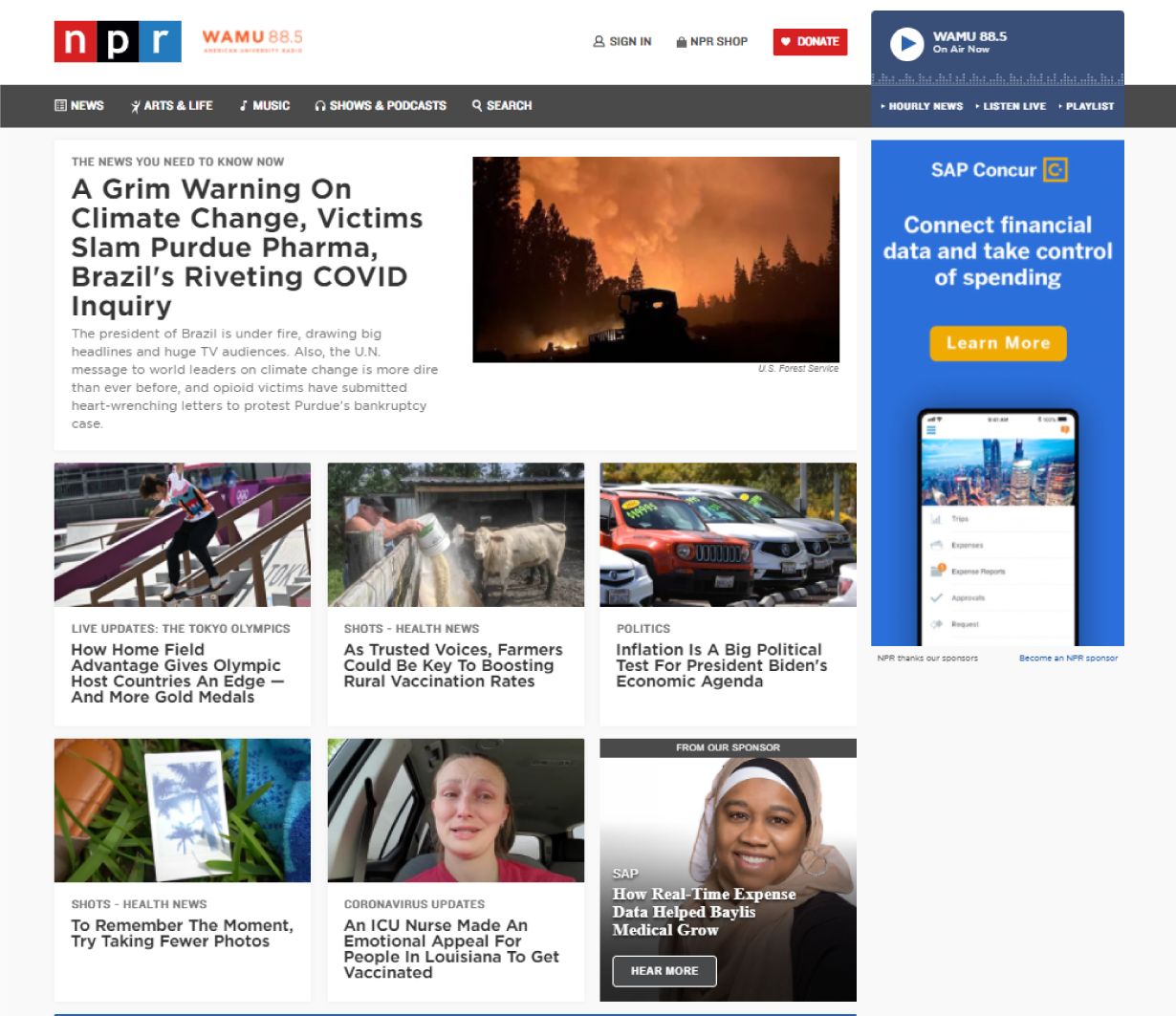Open the farmer and cow thumbnail
The image size is (1176, 1016).
(x=456, y=534)
